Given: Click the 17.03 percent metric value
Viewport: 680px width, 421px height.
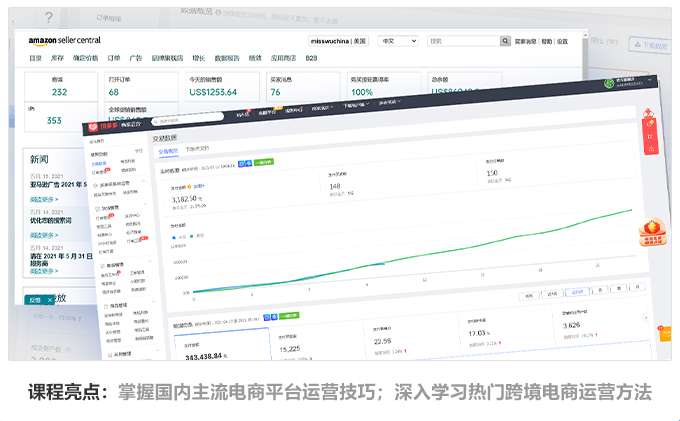Looking at the screenshot, I should coord(478,333).
